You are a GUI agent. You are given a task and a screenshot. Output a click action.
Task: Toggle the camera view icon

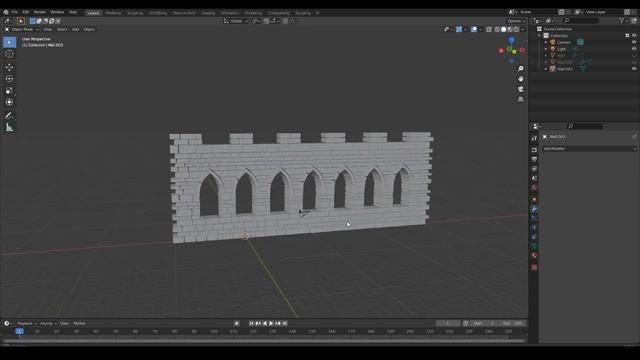520,89
